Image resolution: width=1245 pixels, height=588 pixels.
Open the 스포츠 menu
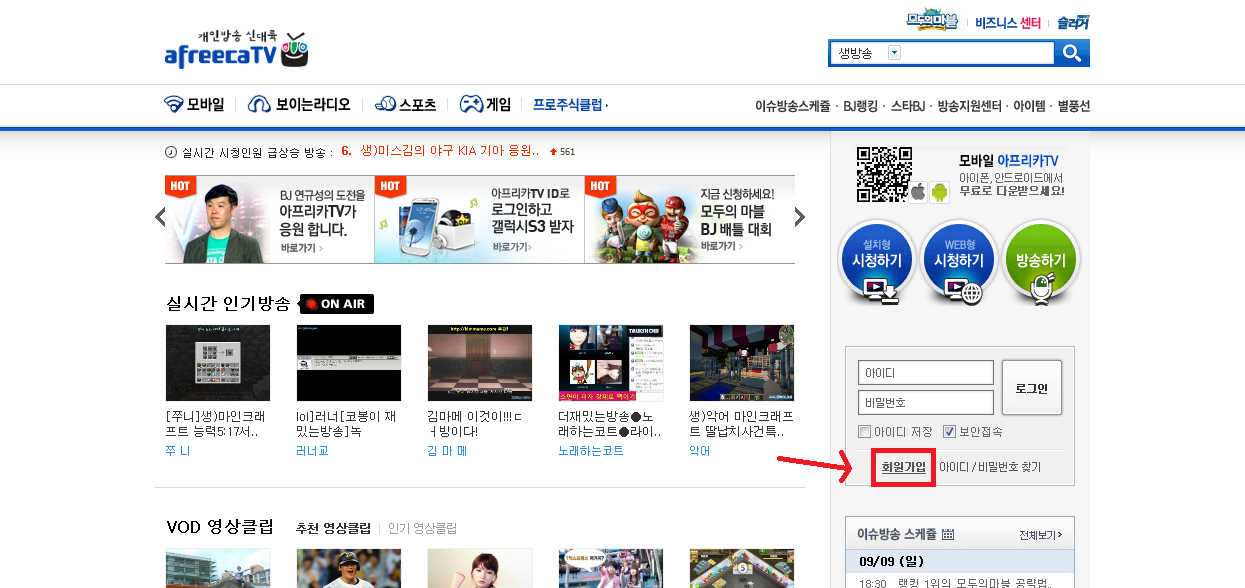pos(405,104)
